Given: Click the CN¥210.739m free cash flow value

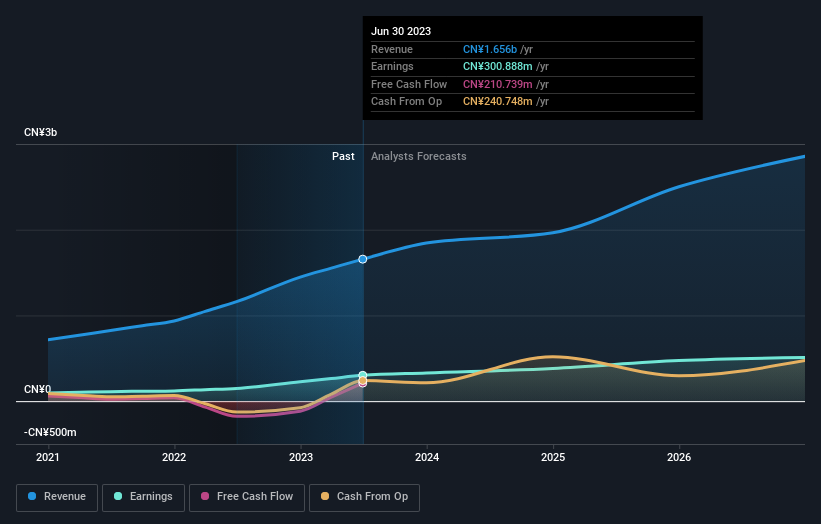Looking at the screenshot, I should (497, 84).
